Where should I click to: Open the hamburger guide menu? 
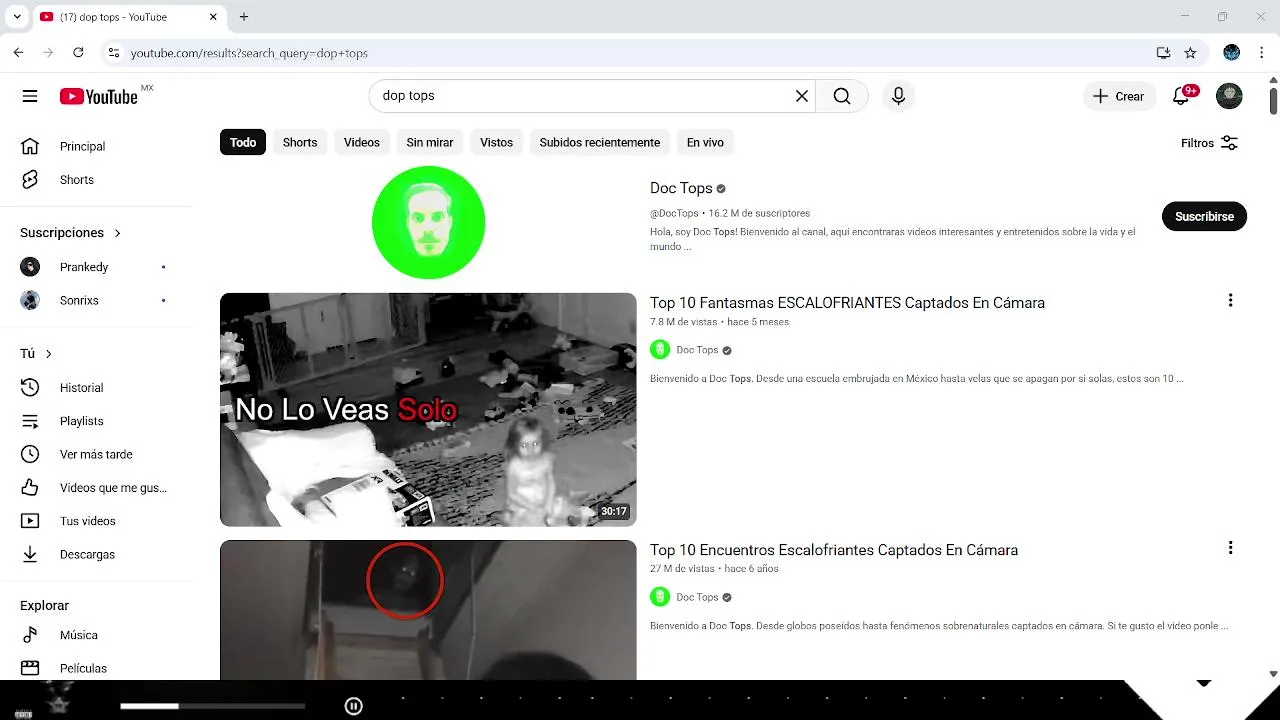30,96
